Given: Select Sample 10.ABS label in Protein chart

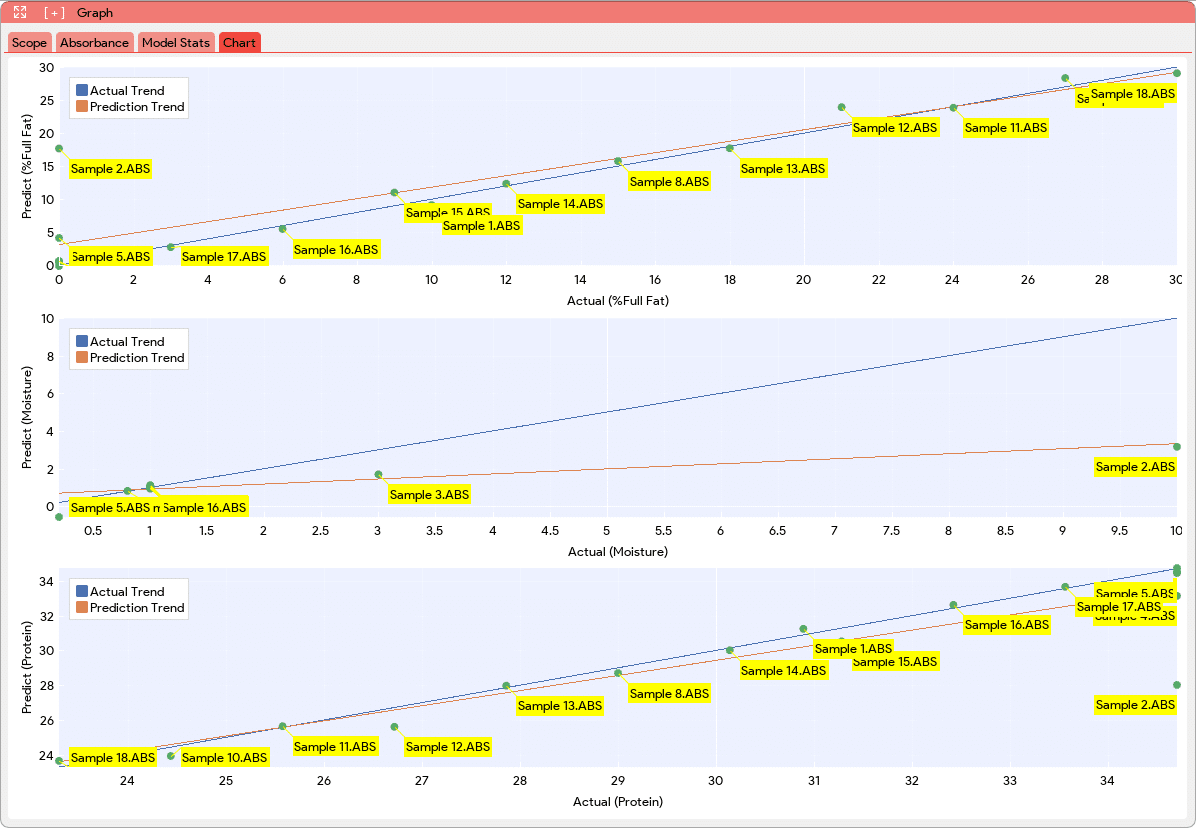Looking at the screenshot, I should point(225,758).
